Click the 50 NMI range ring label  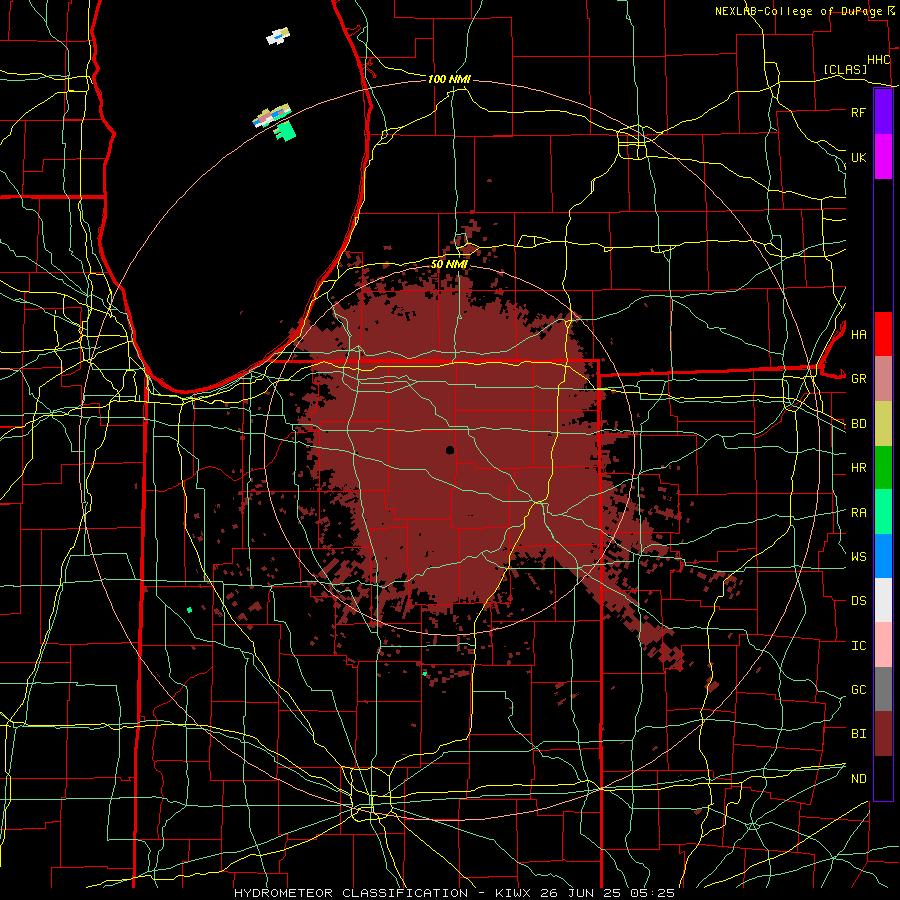(449, 264)
